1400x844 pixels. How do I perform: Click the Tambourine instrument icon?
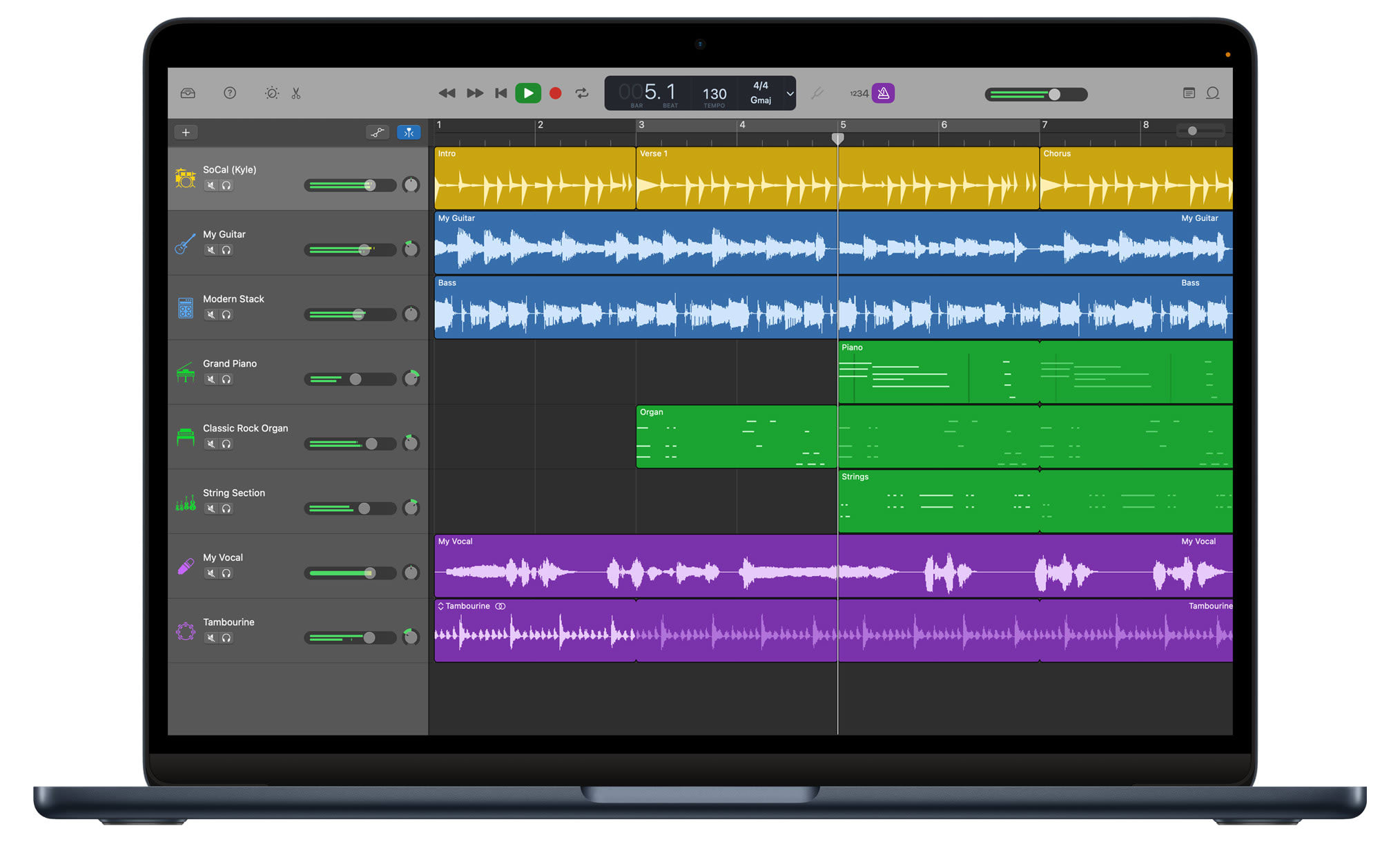tap(185, 631)
